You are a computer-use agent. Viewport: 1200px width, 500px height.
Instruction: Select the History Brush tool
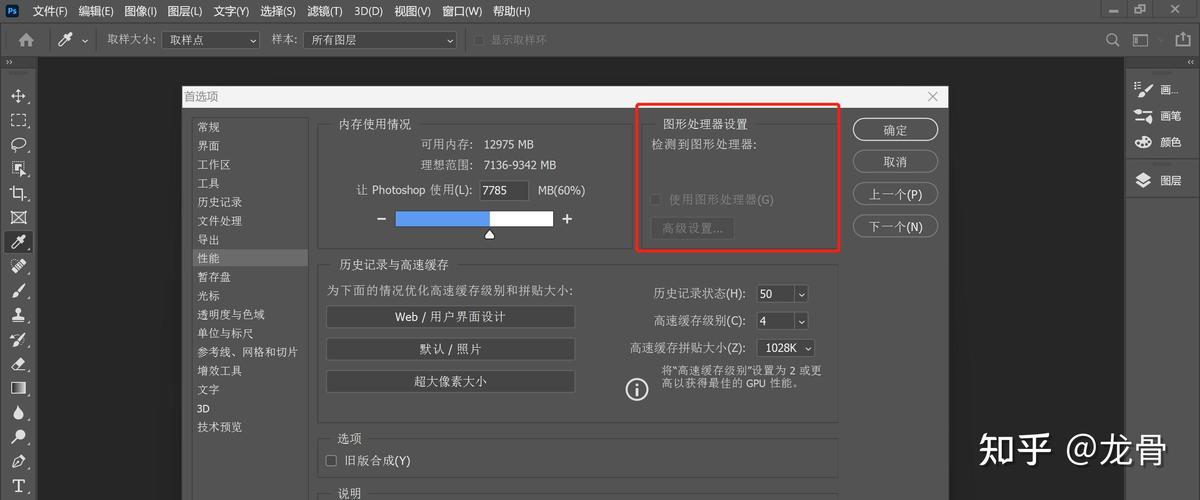(18, 339)
